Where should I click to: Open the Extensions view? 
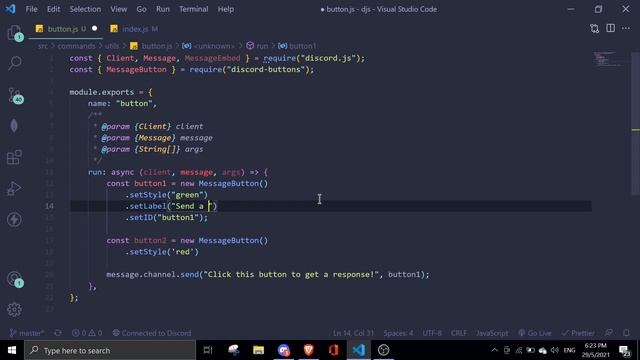click(x=14, y=158)
